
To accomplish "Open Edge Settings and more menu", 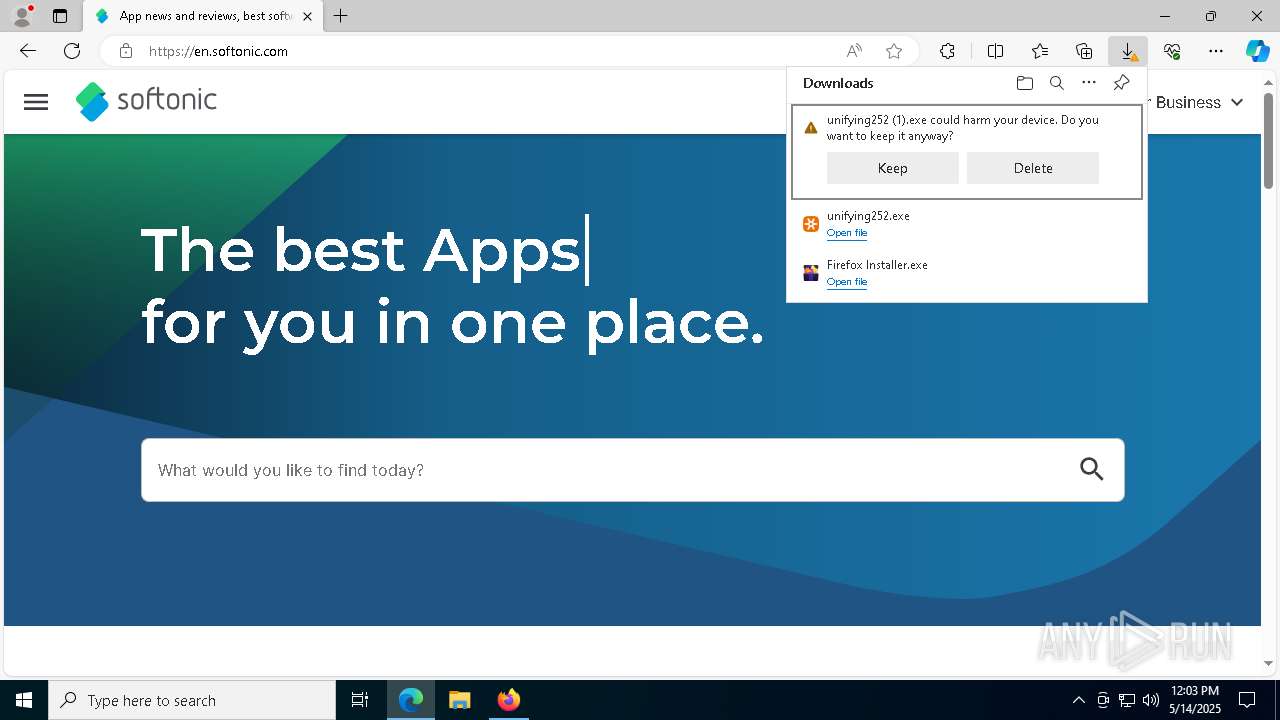I will 1216,51.
